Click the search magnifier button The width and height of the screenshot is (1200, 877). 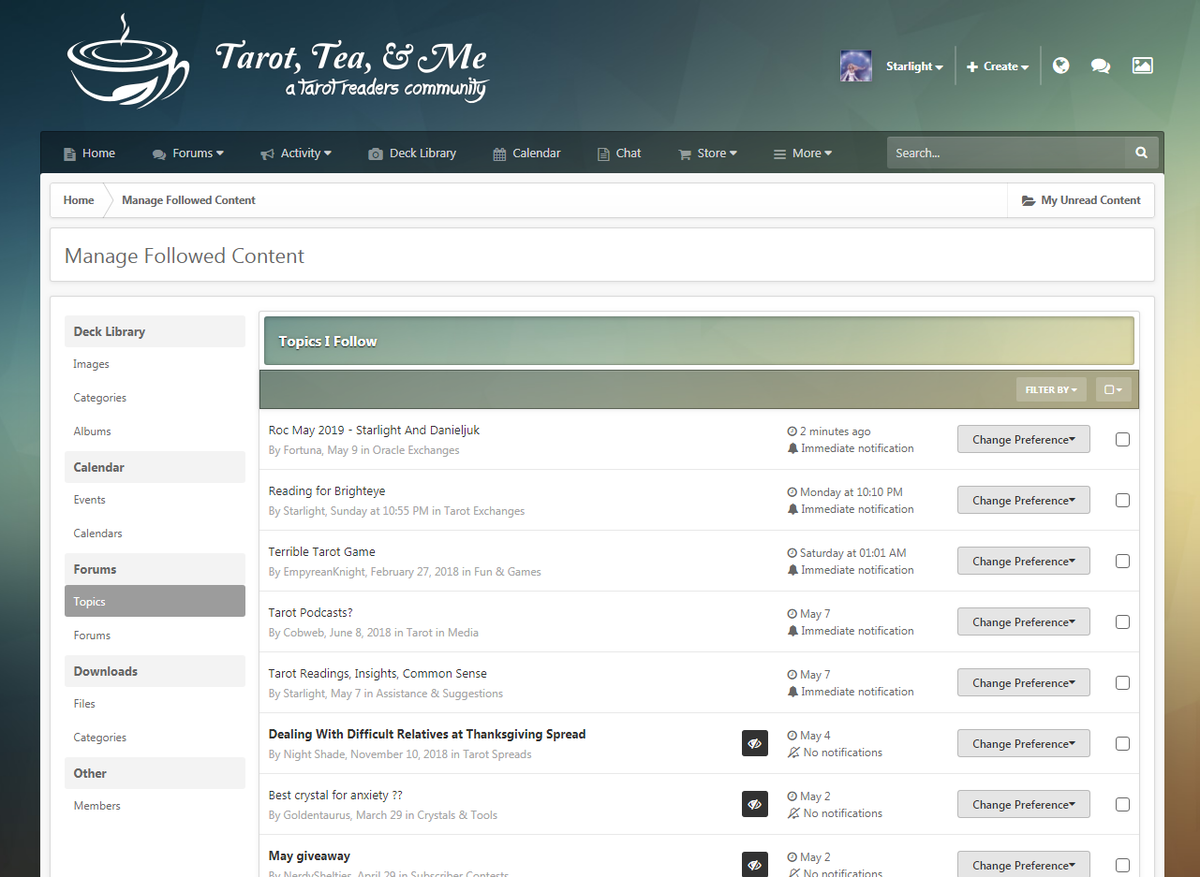click(1141, 153)
